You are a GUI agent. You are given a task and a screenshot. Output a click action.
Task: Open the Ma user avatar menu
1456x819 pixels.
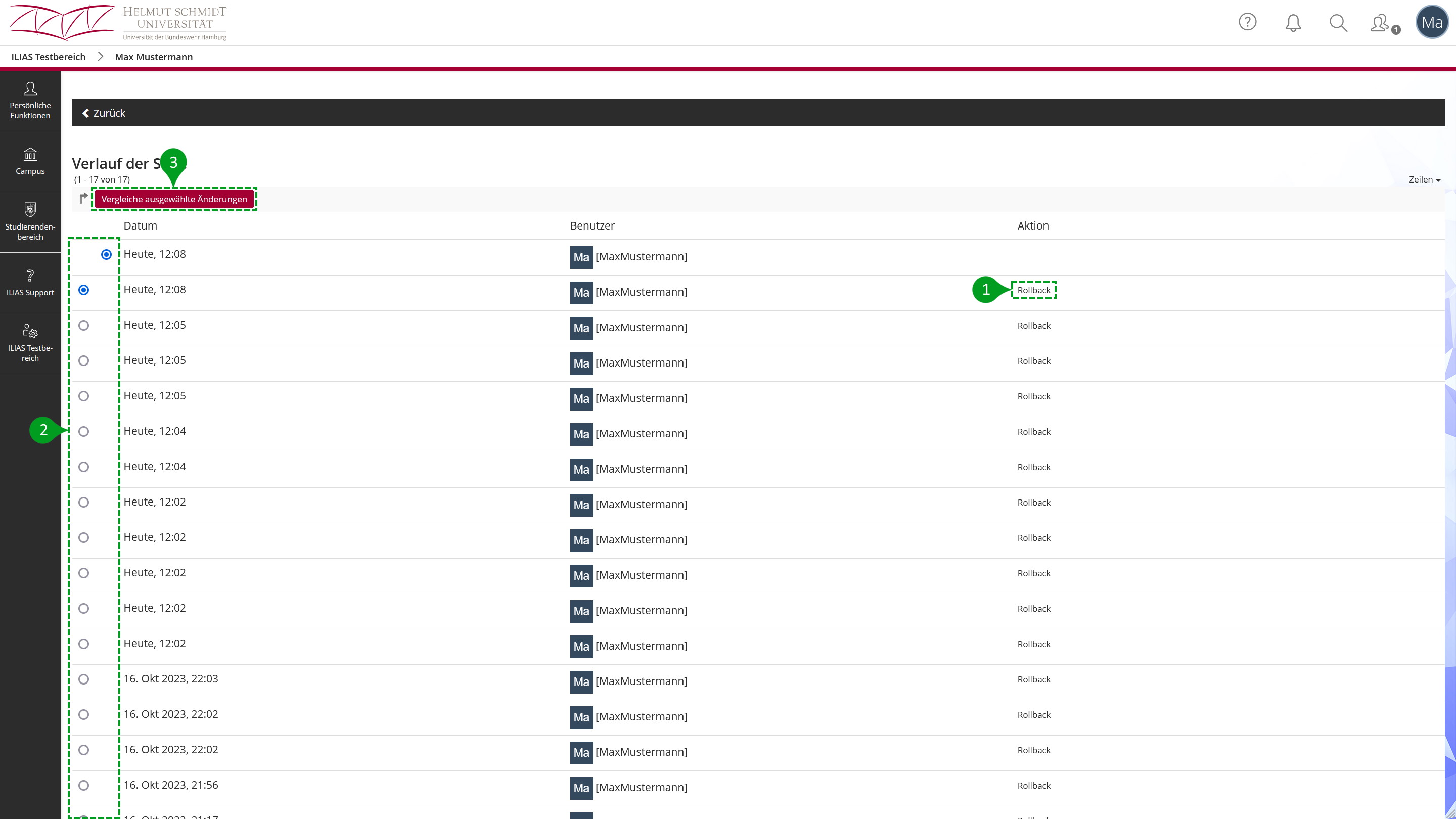(1432, 22)
